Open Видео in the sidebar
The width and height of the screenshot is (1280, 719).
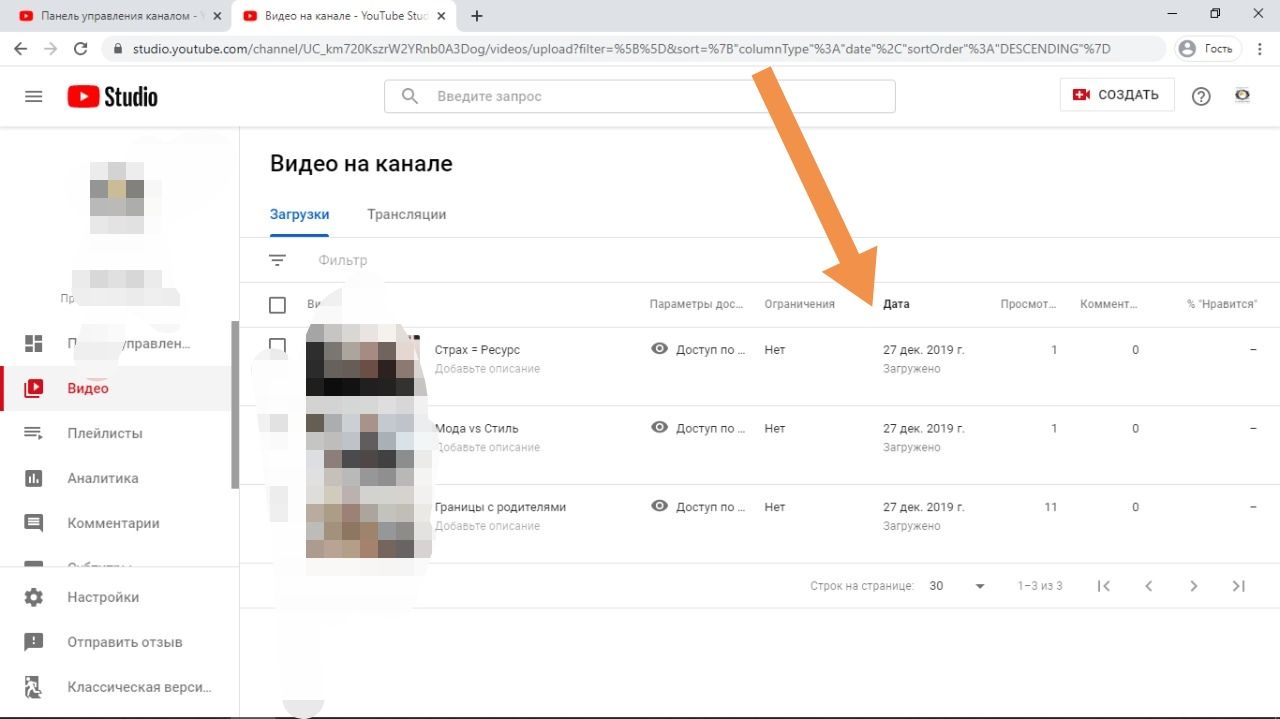115,388
